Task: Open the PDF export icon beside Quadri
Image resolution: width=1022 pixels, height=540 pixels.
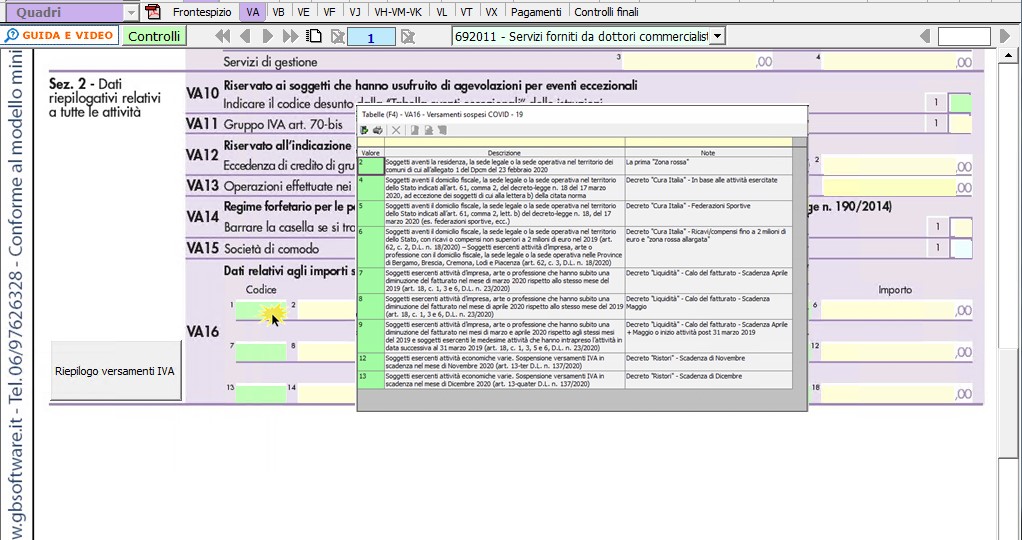Action: [153, 12]
